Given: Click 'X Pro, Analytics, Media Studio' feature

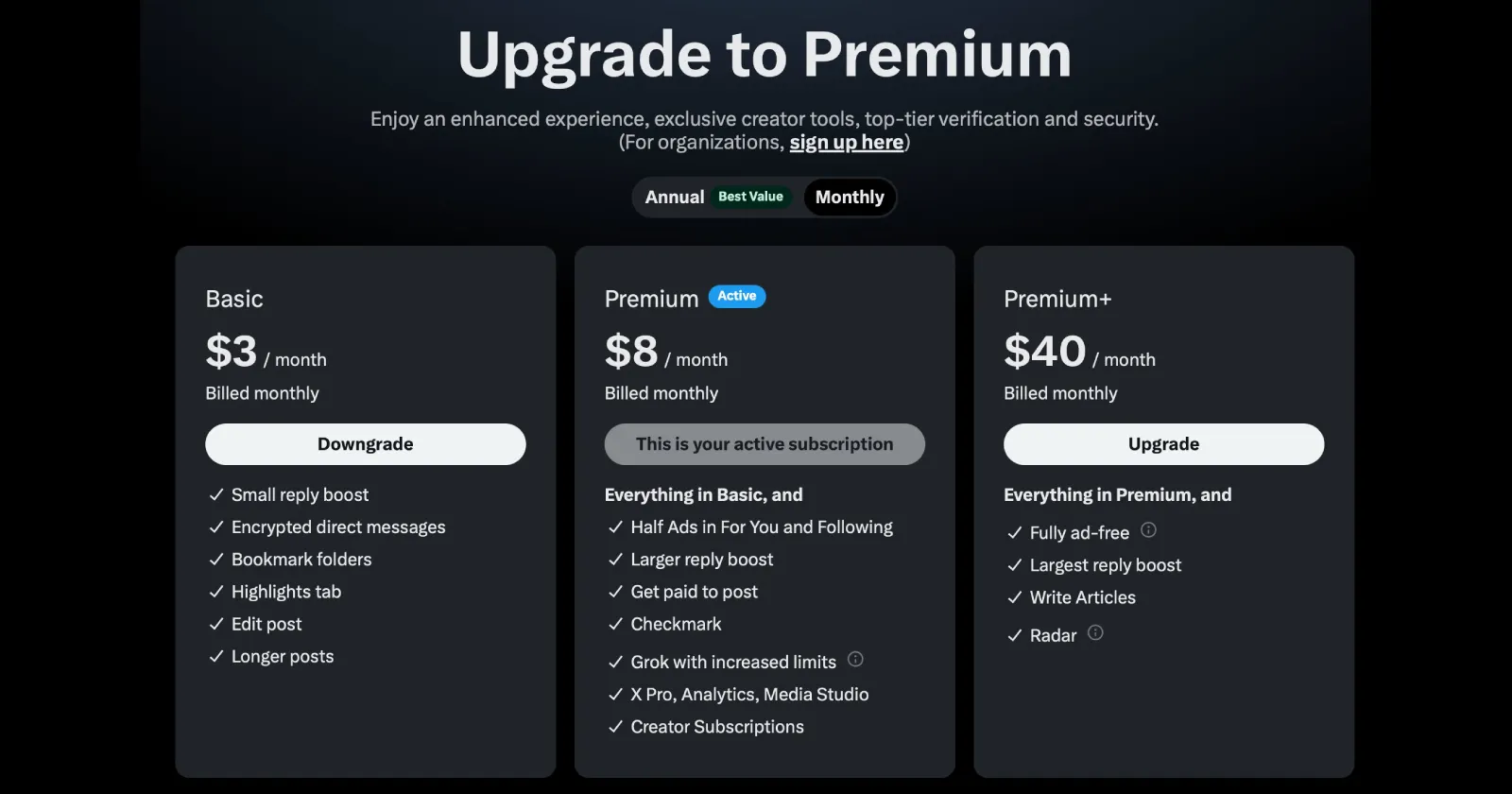Looking at the screenshot, I should [x=749, y=695].
